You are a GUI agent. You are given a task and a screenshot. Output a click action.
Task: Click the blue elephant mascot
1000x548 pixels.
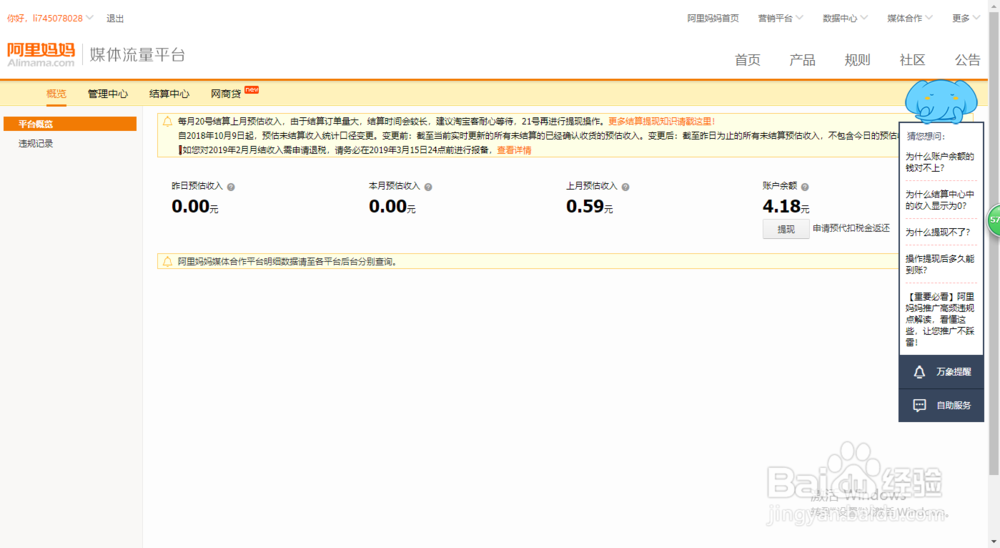941,101
